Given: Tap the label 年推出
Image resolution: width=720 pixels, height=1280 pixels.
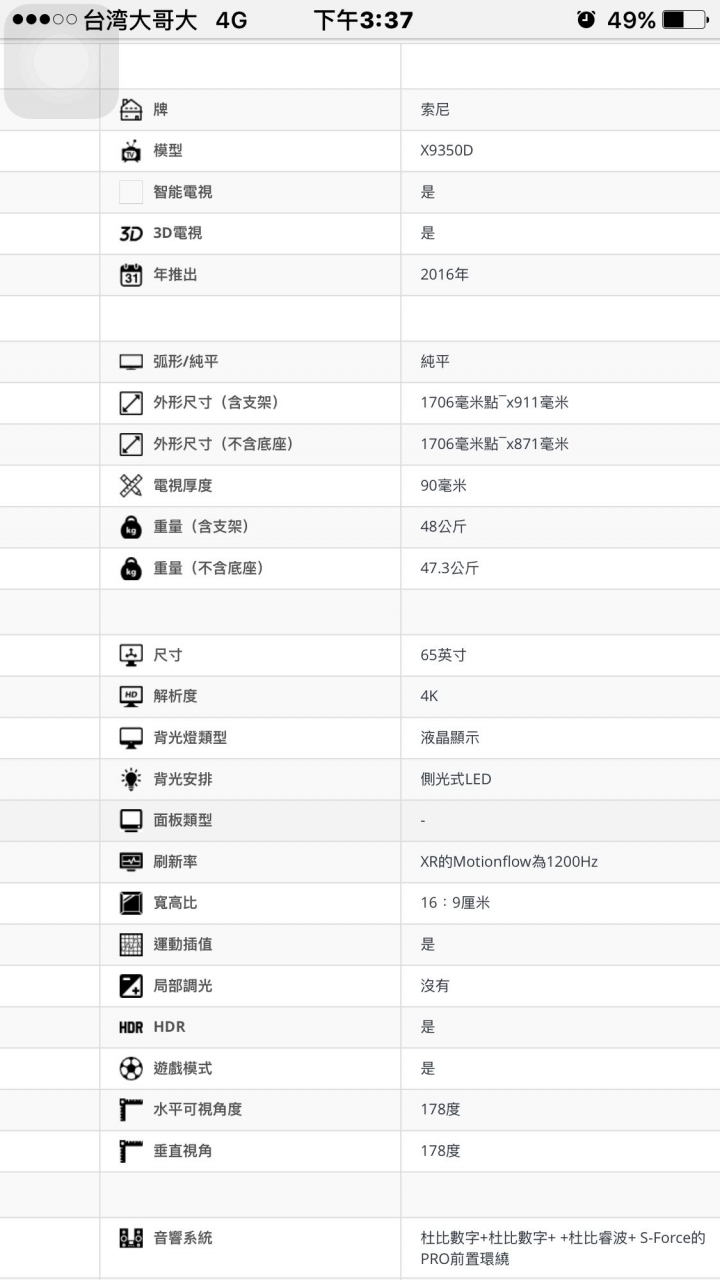Looking at the screenshot, I should [175, 274].
